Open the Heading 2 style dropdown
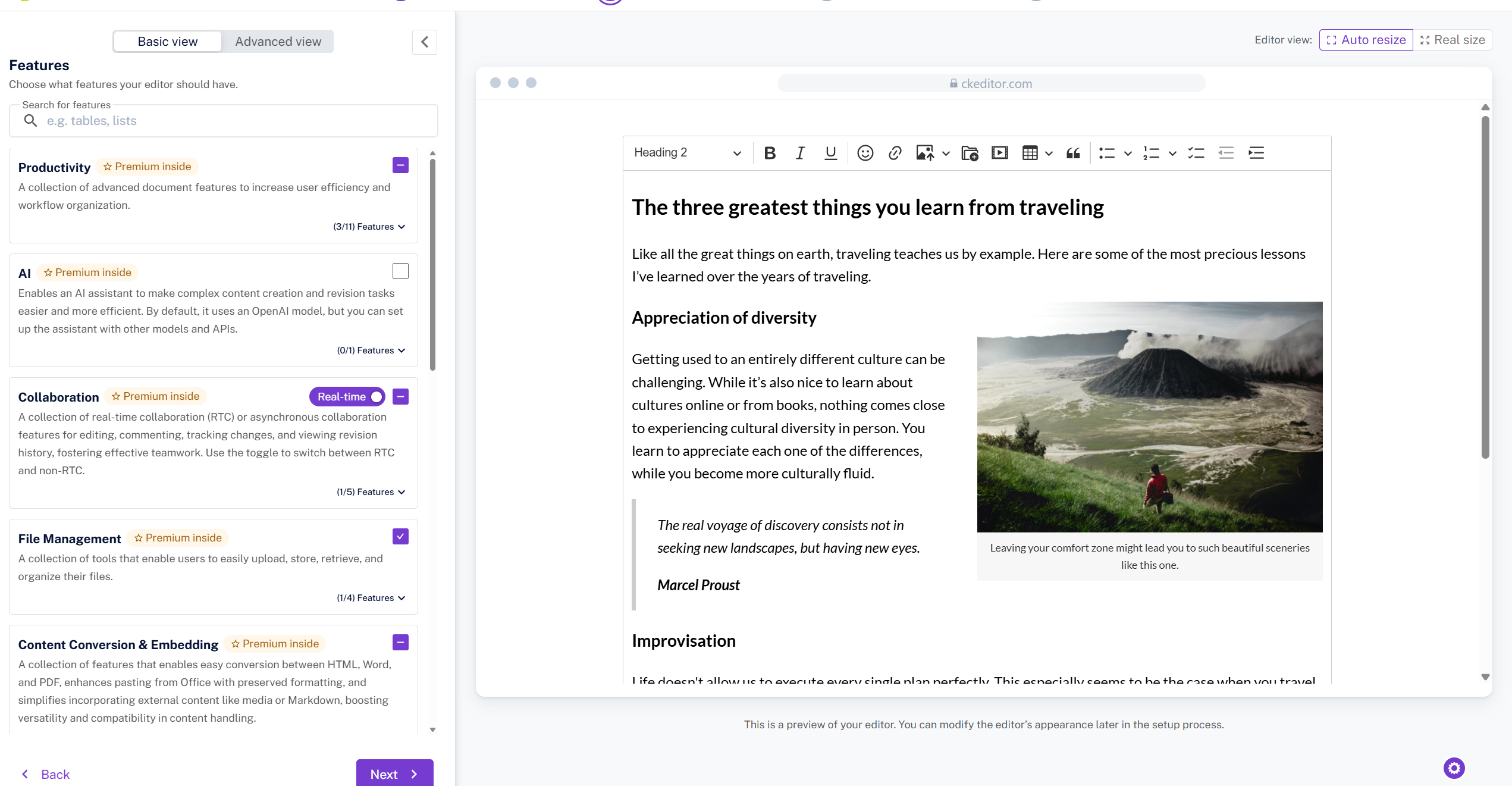The width and height of the screenshot is (1512, 786). [x=687, y=153]
